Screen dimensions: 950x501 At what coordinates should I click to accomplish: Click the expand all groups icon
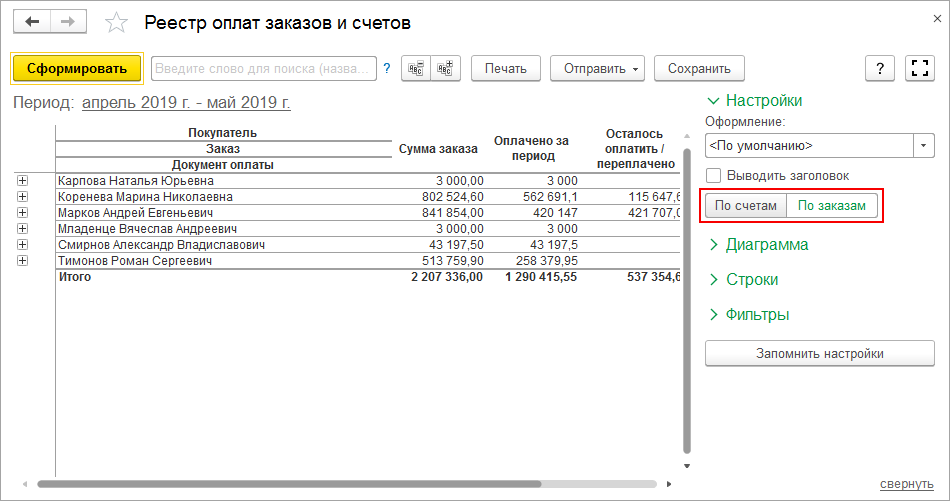pyautogui.click(x=445, y=68)
